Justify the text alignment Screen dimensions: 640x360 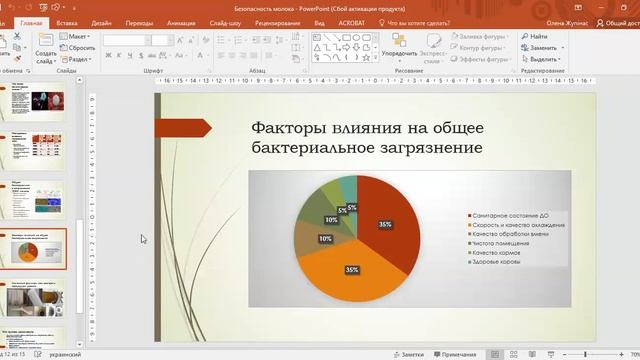[x=253, y=55]
